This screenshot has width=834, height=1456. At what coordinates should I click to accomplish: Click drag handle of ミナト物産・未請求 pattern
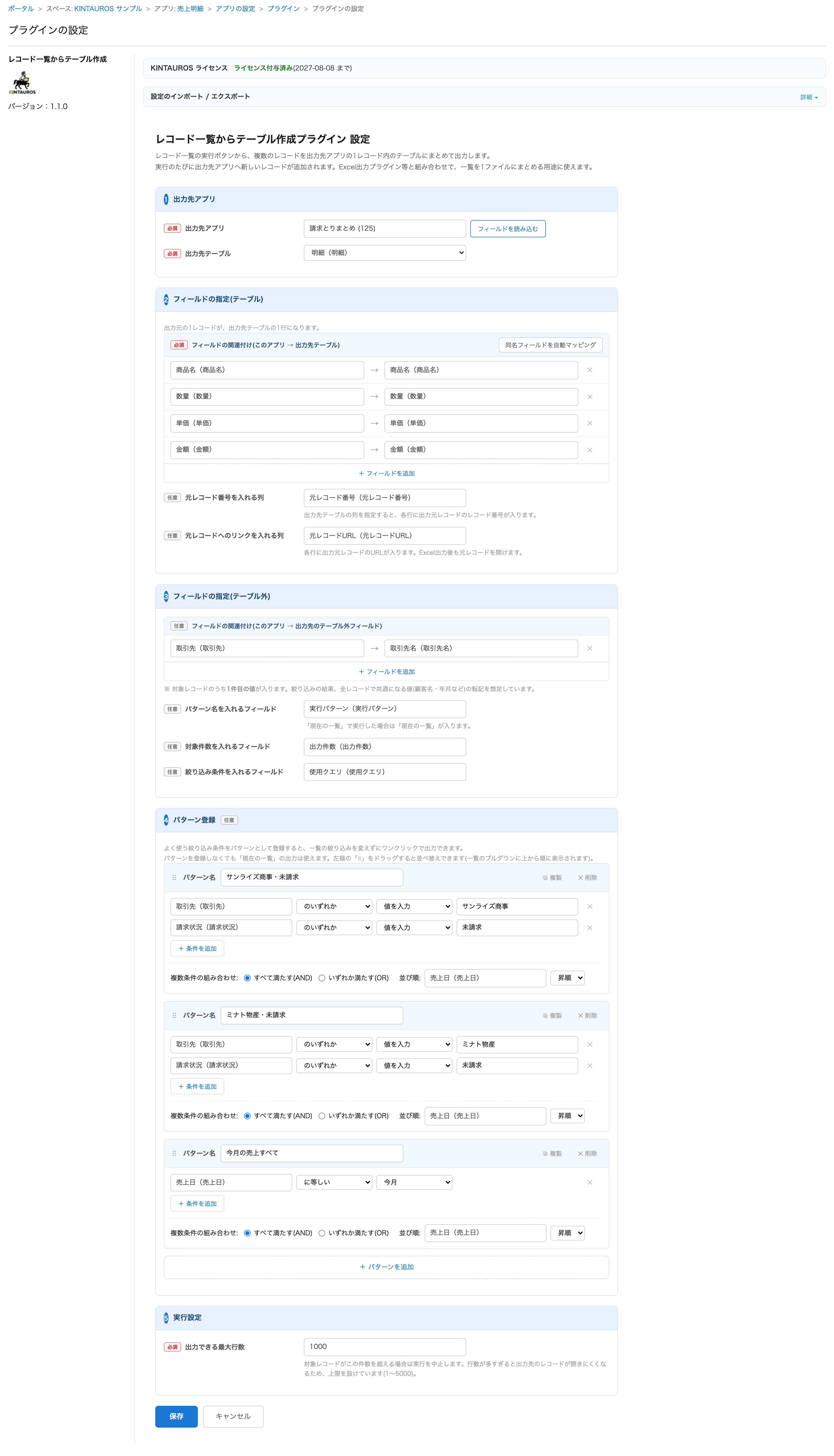pyautogui.click(x=174, y=1016)
